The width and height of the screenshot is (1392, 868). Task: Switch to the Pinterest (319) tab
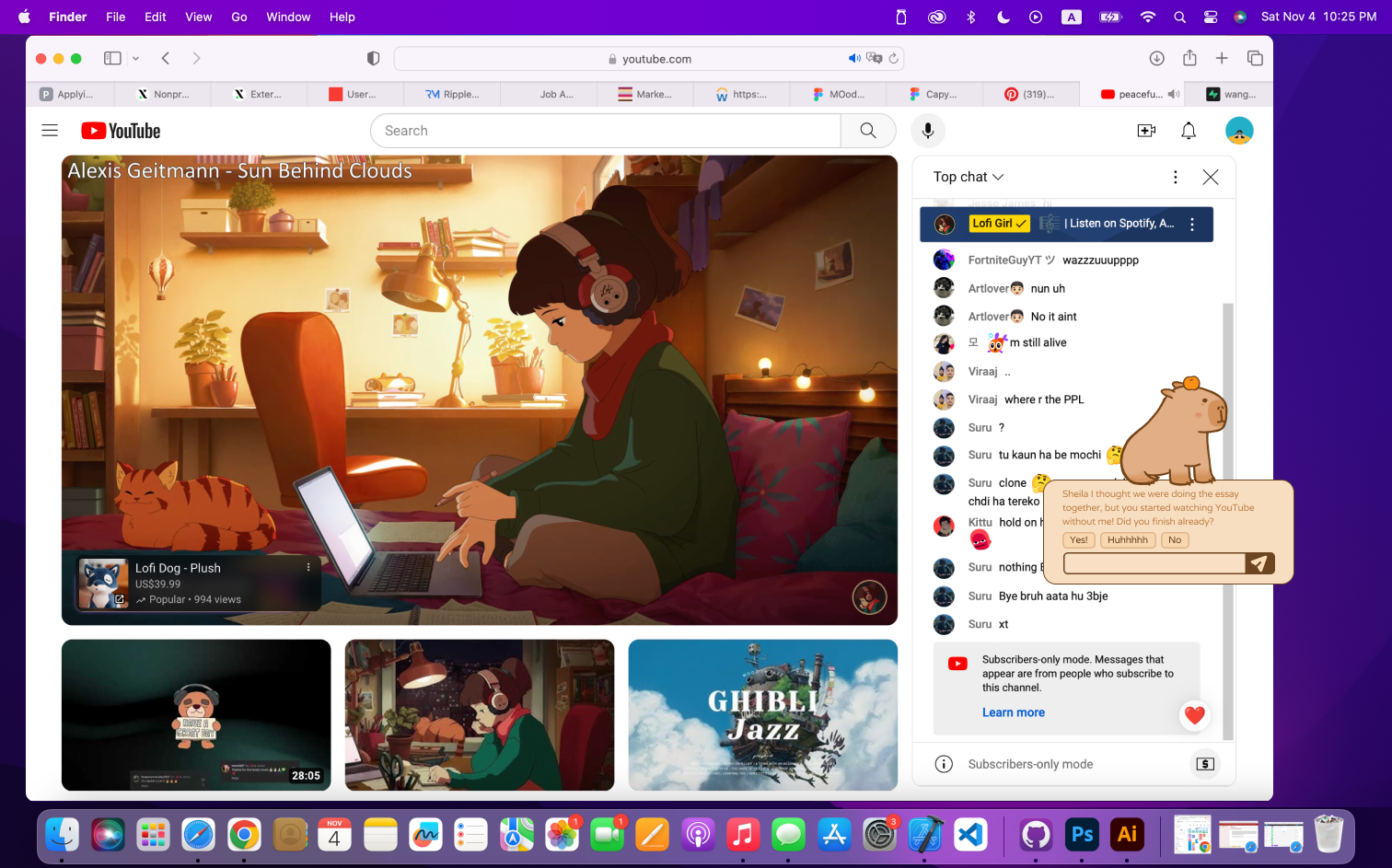(x=1029, y=94)
